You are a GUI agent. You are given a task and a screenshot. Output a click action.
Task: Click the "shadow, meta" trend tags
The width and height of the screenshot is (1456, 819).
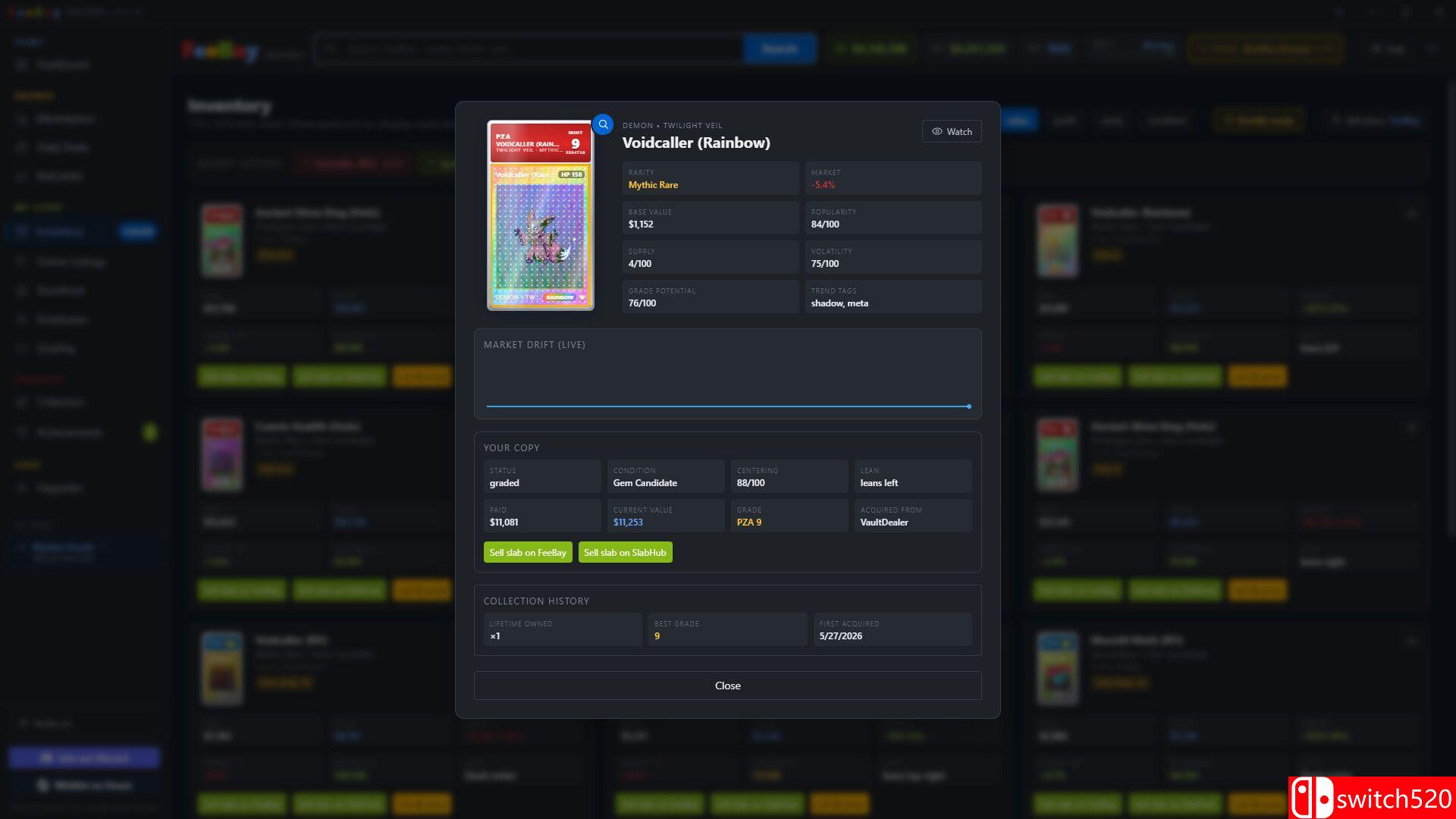[x=839, y=303]
